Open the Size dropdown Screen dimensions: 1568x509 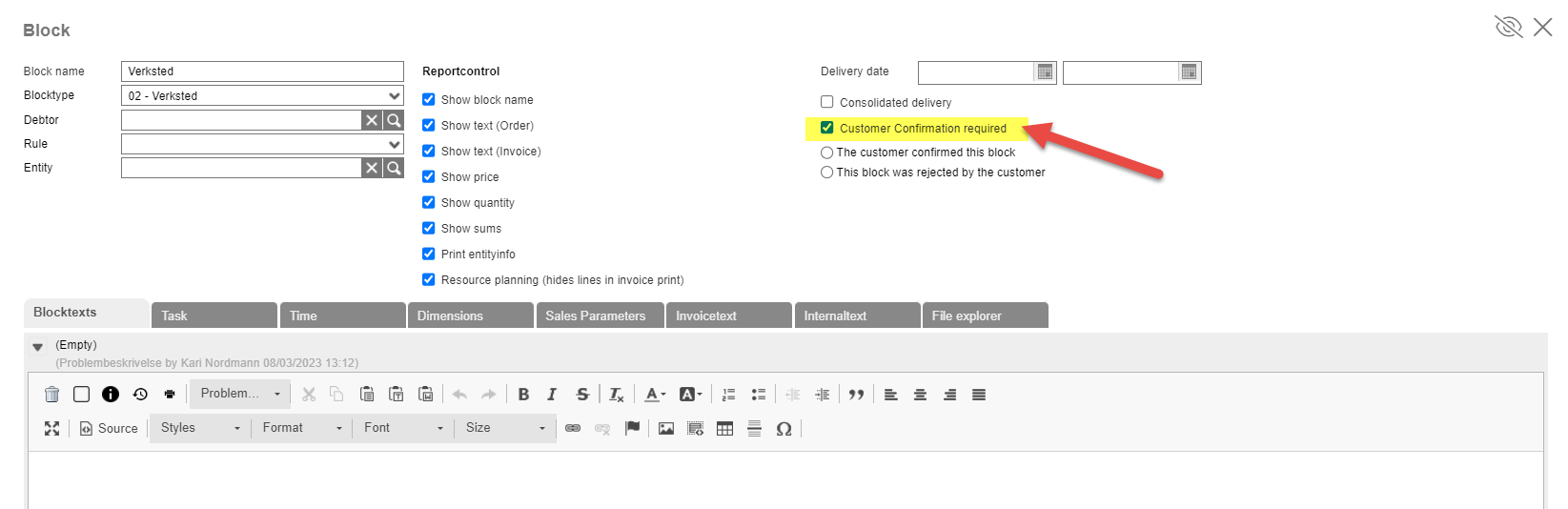pos(505,428)
